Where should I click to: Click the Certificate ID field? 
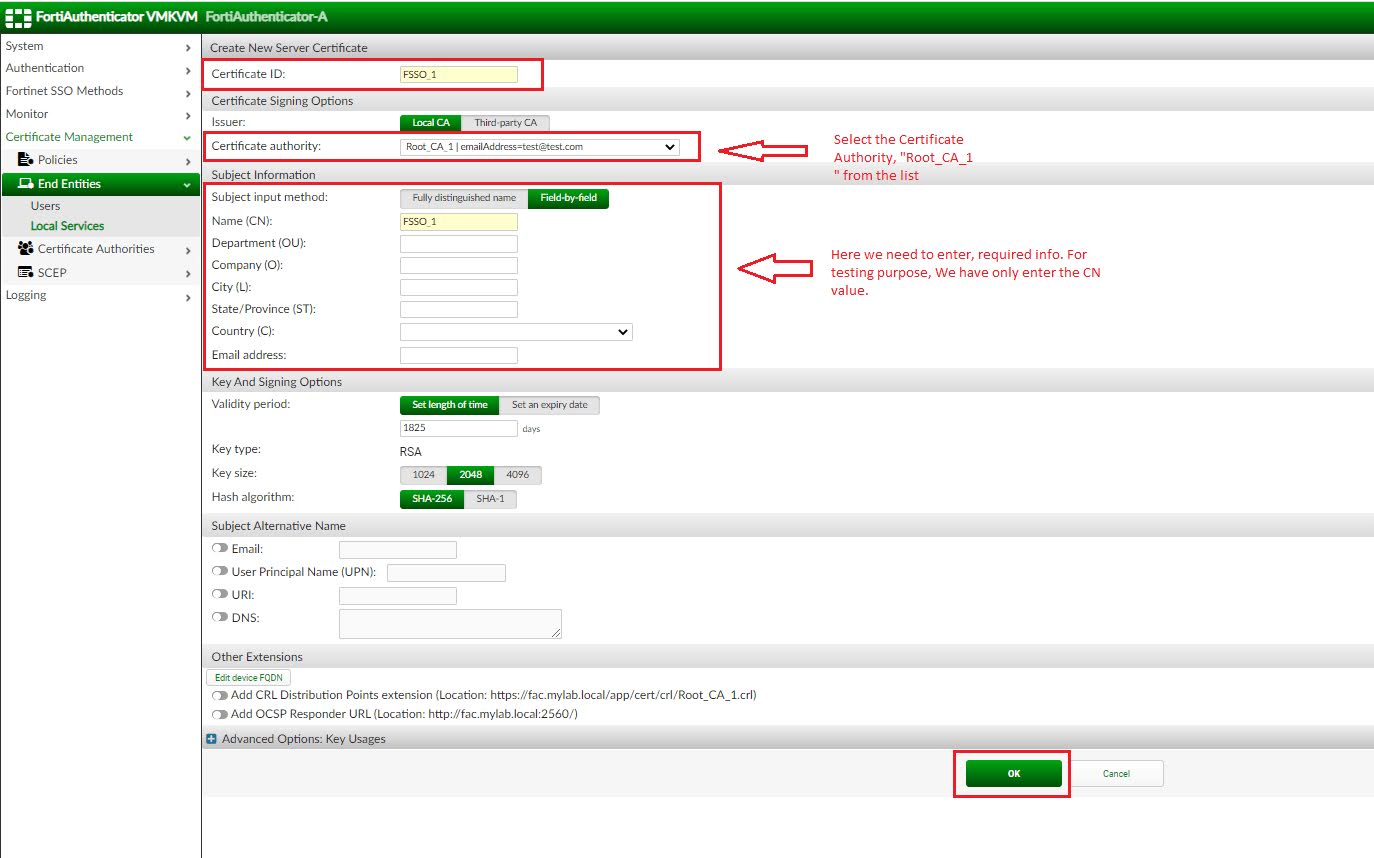click(x=459, y=74)
